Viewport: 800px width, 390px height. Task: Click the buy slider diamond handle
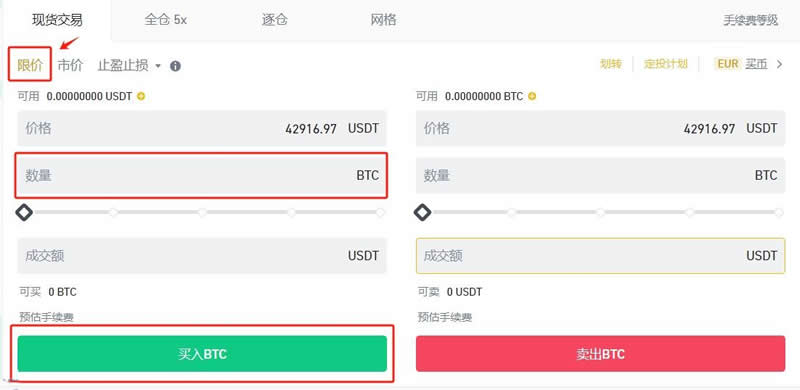click(24, 212)
